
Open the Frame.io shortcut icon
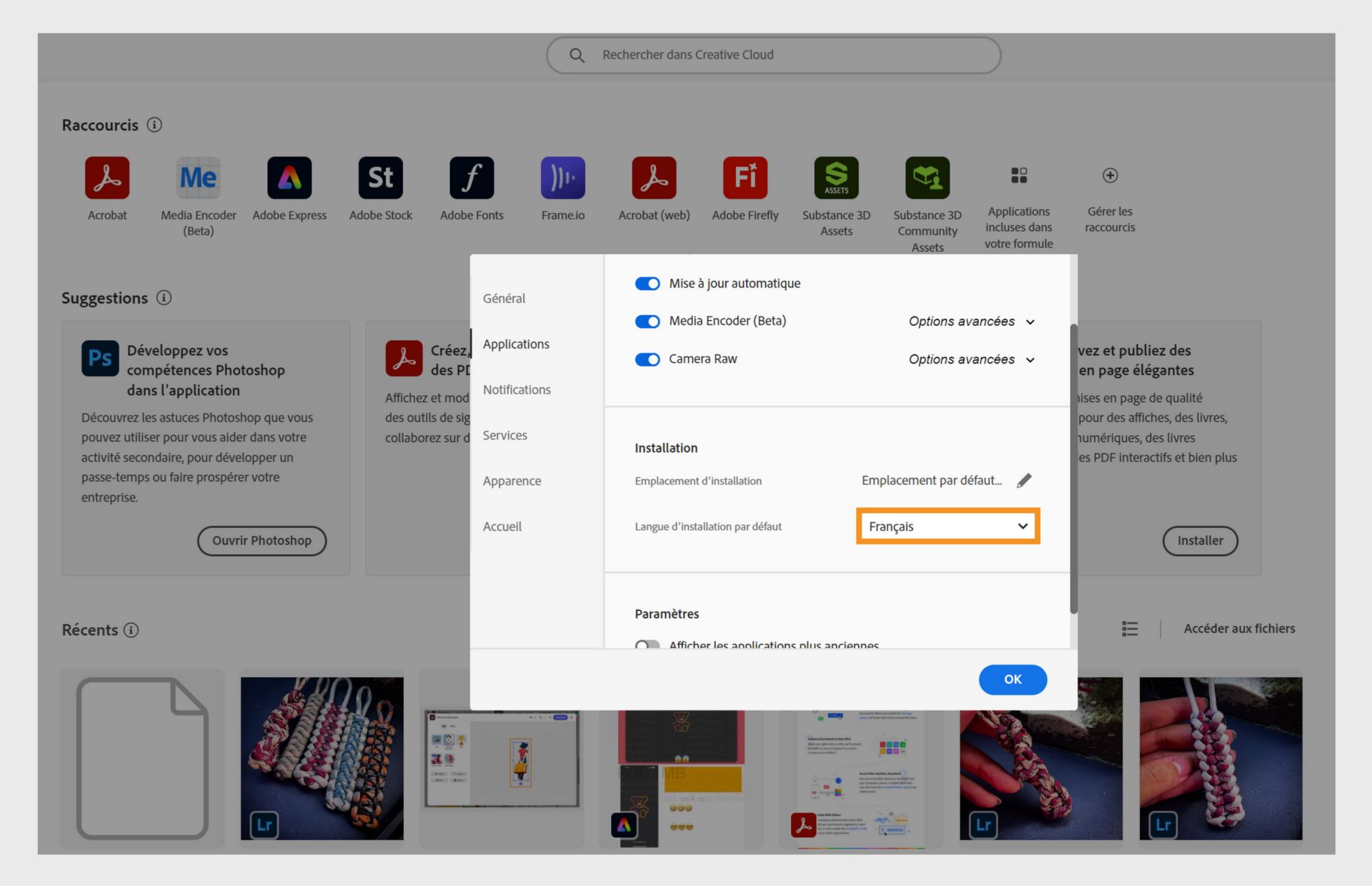click(x=562, y=178)
